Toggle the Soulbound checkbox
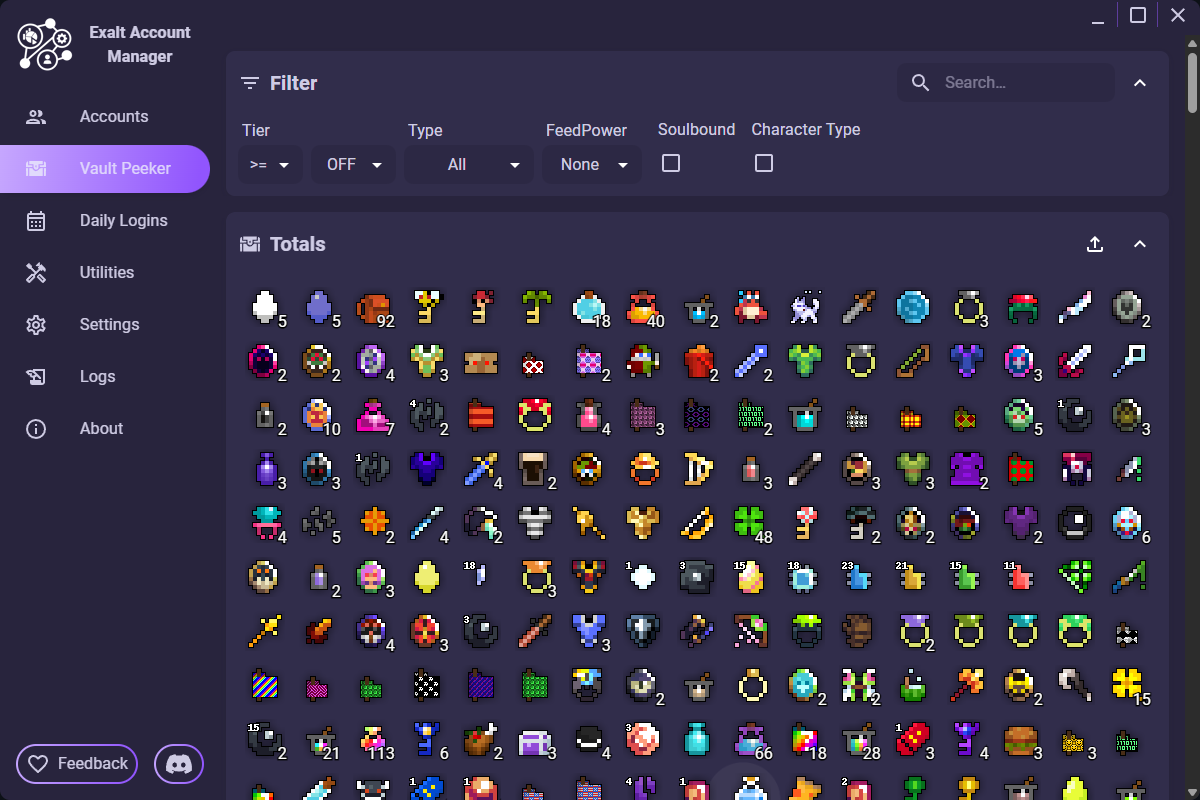The width and height of the screenshot is (1200, 800). pos(671,163)
